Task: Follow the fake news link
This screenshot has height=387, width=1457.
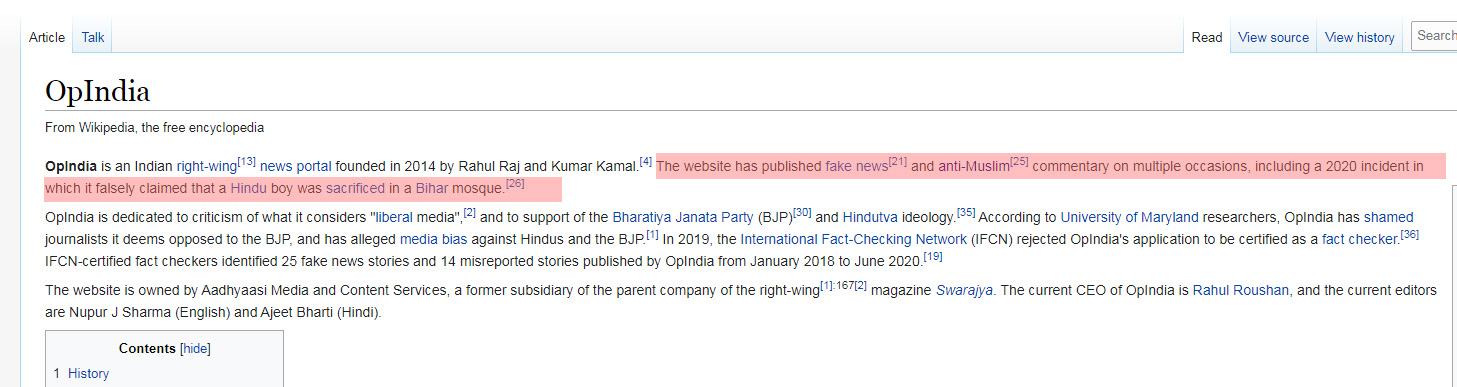Action: point(856,167)
